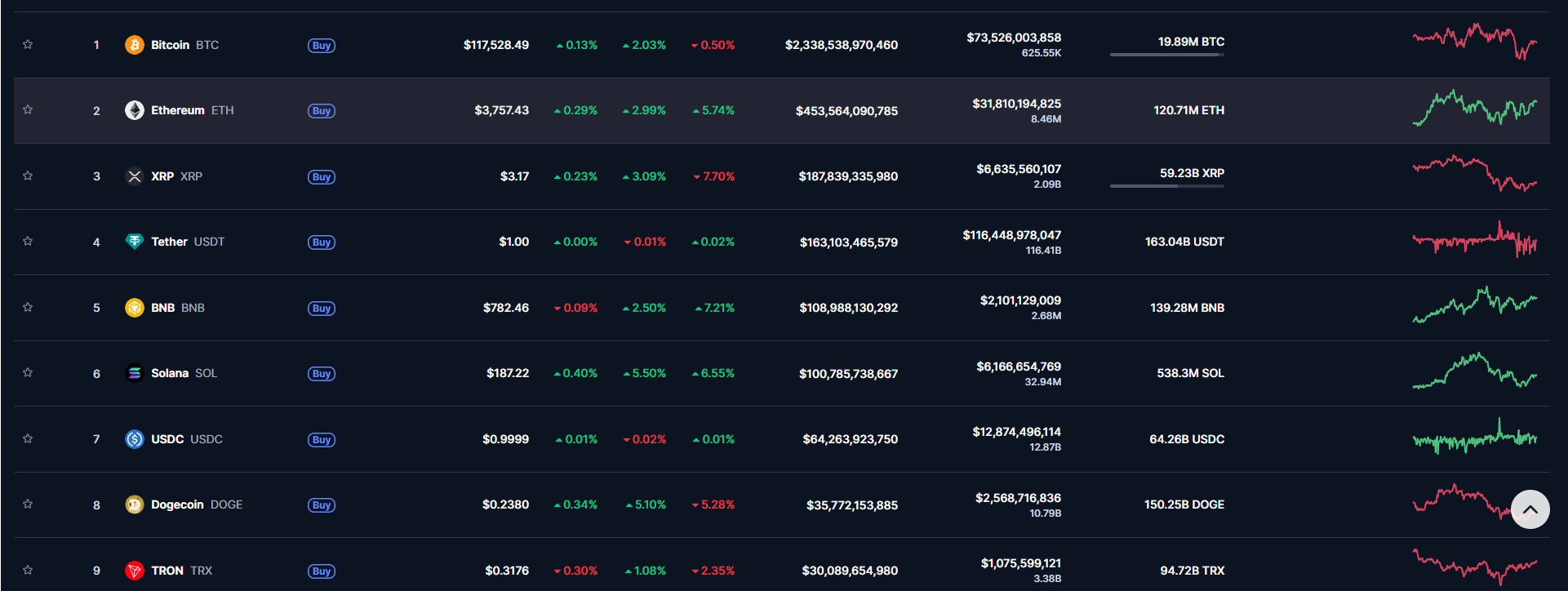
Task: Toggle the Dogecoin watchlist star
Action: click(28, 504)
